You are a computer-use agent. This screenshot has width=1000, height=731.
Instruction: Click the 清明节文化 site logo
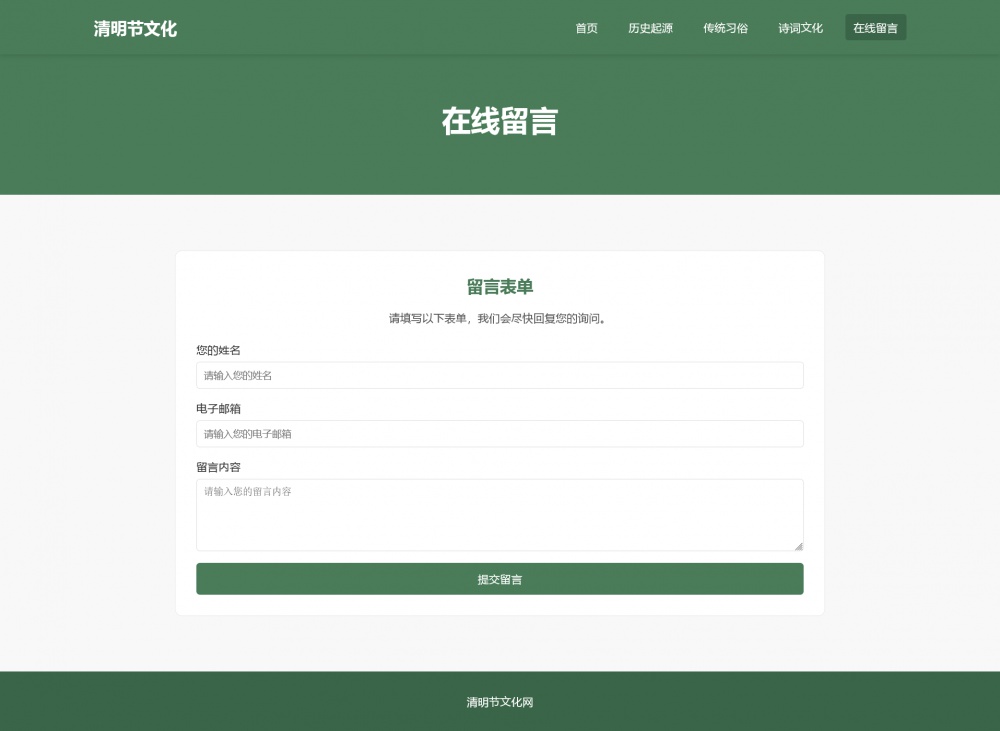135,29
